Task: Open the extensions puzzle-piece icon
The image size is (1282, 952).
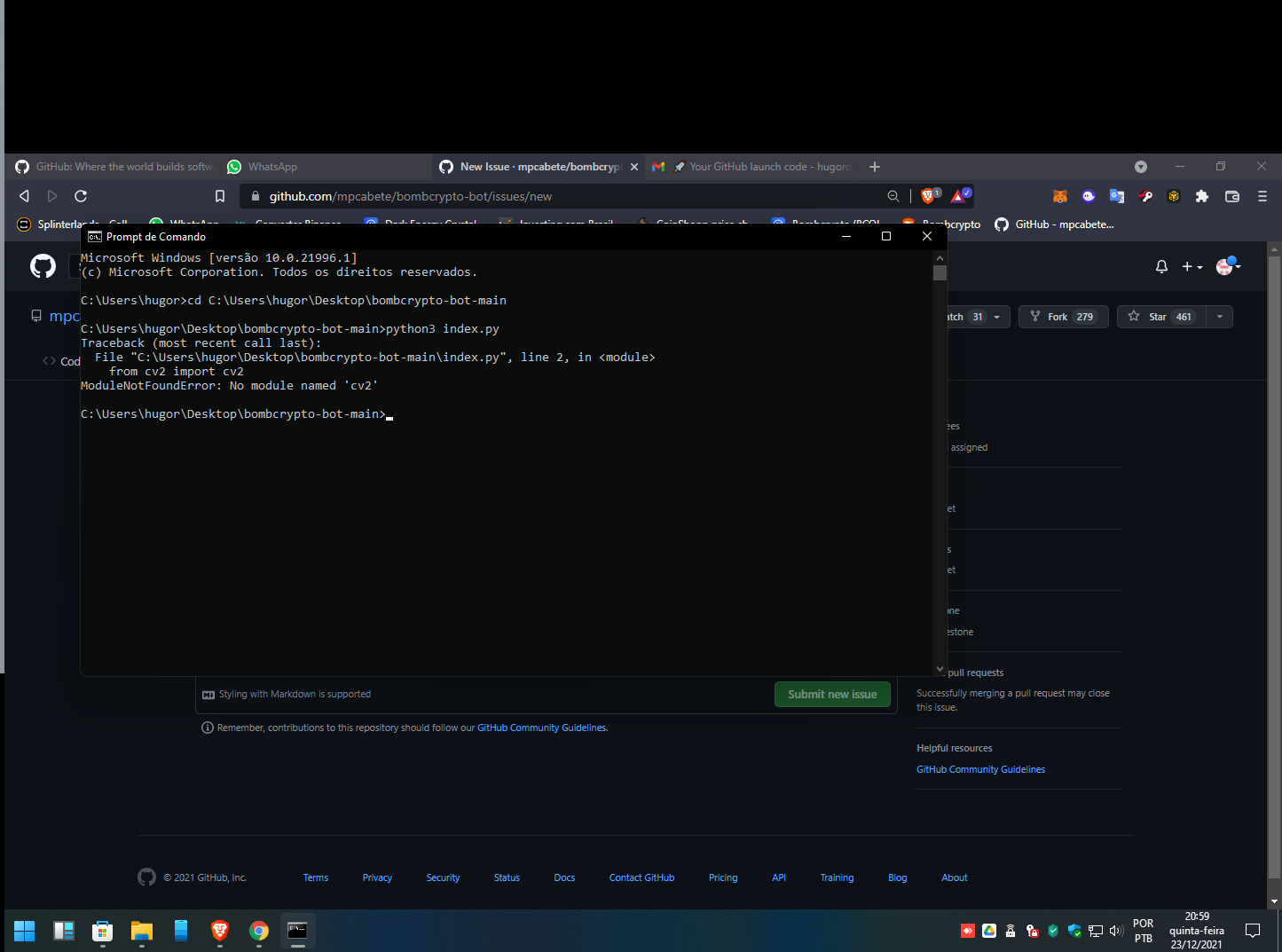Action: click(x=1202, y=196)
